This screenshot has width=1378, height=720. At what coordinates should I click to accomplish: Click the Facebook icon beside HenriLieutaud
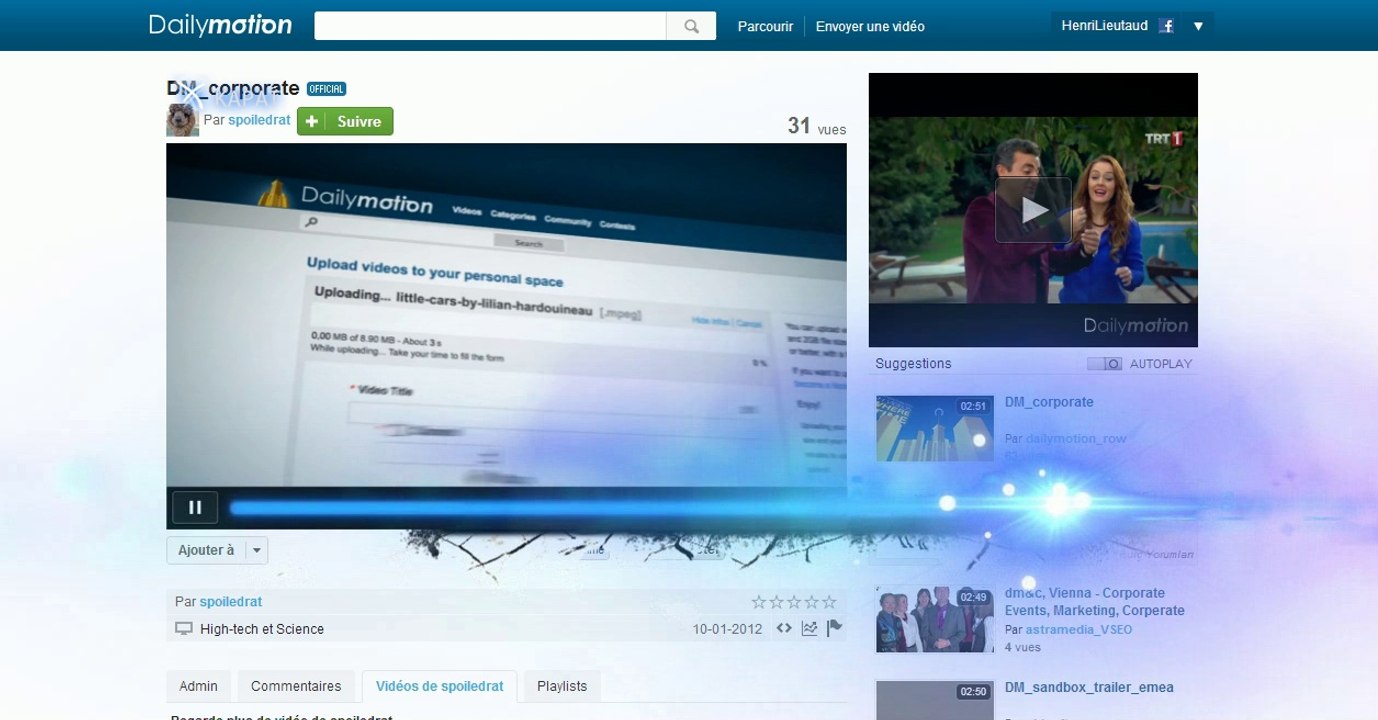click(1166, 26)
